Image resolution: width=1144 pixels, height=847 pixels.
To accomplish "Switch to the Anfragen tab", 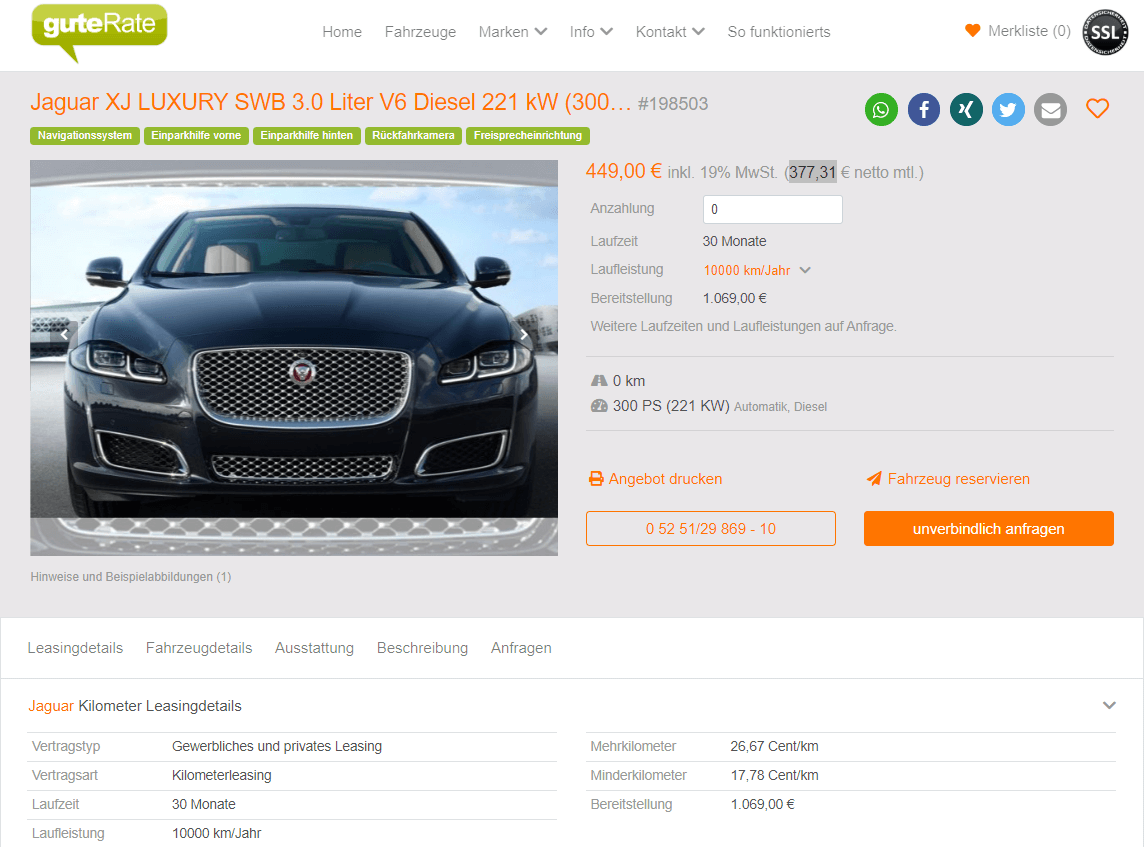I will click(x=521, y=648).
